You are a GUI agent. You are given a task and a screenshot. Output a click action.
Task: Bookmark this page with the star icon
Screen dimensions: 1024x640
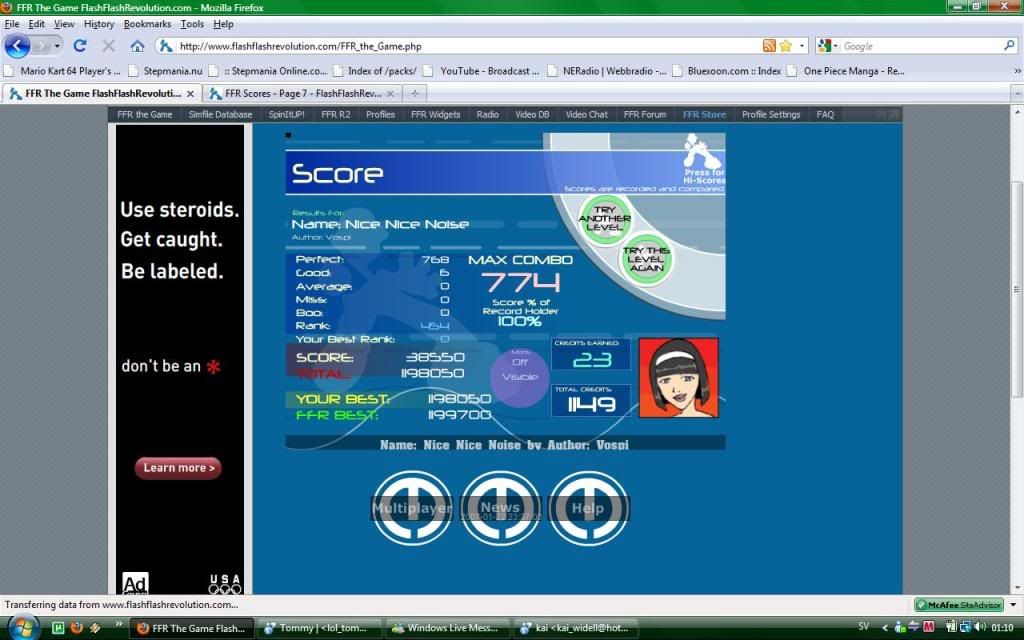pyautogui.click(x=786, y=46)
